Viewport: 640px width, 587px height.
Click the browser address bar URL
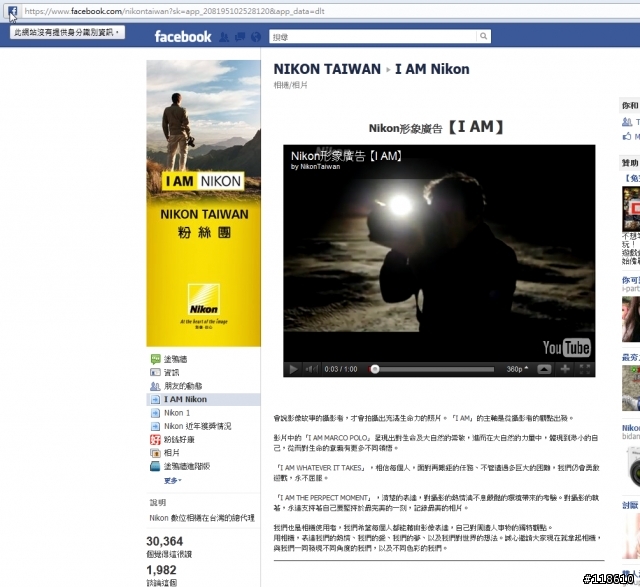(174, 11)
